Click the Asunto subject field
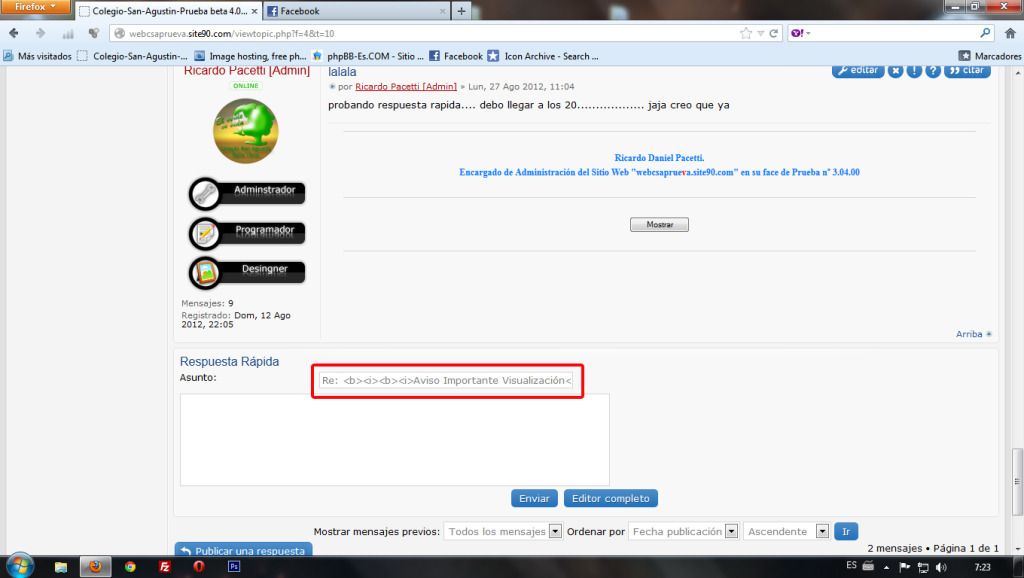Screen dimensions: 1024x578 447,380
